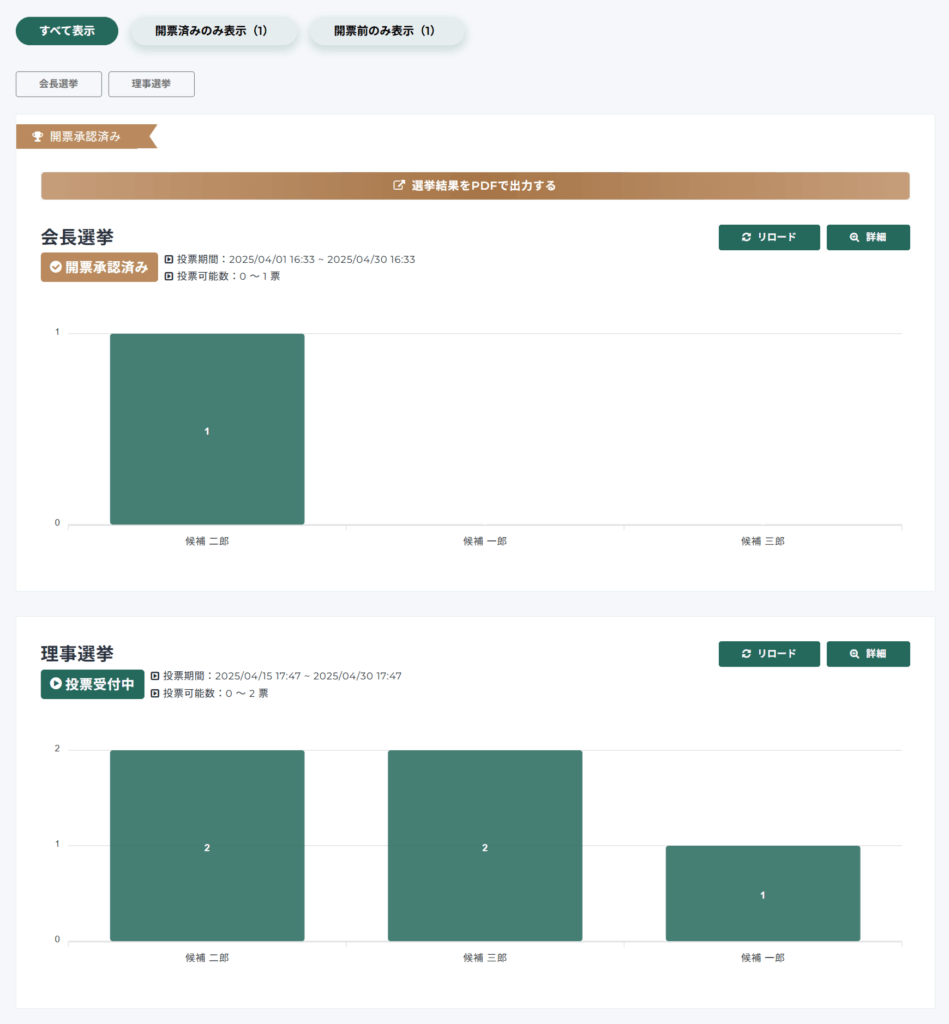
Task: Click the 投票受付中 status badge
Action: point(92,684)
